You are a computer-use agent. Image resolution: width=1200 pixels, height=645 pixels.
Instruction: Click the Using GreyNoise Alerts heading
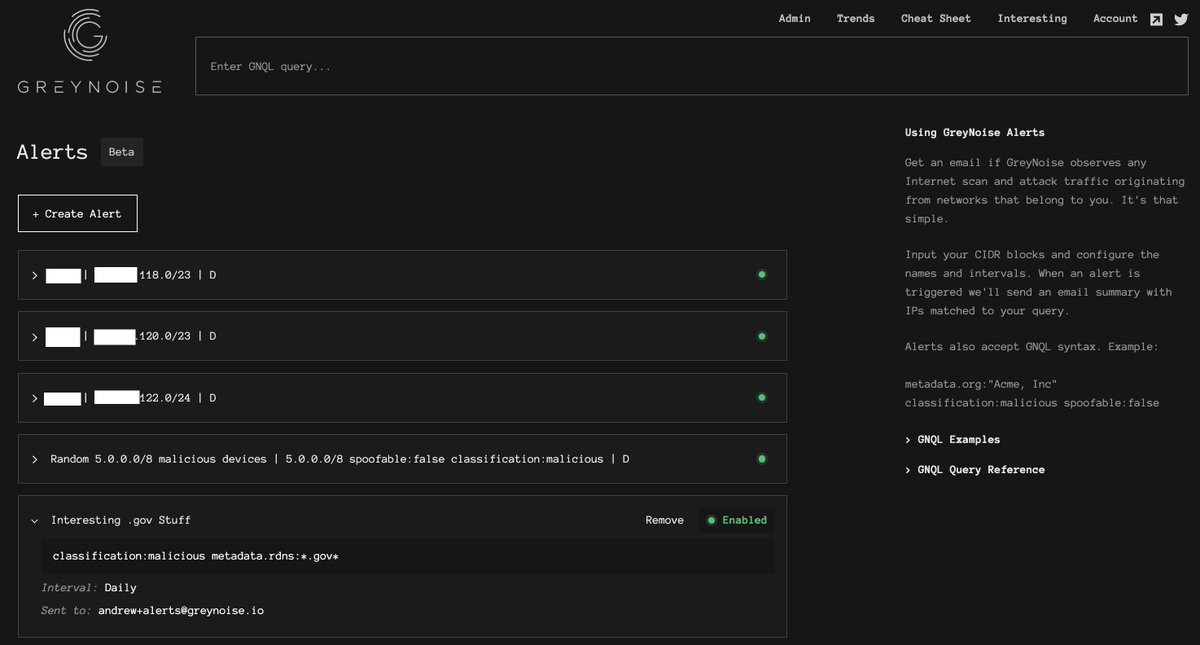[974, 132]
